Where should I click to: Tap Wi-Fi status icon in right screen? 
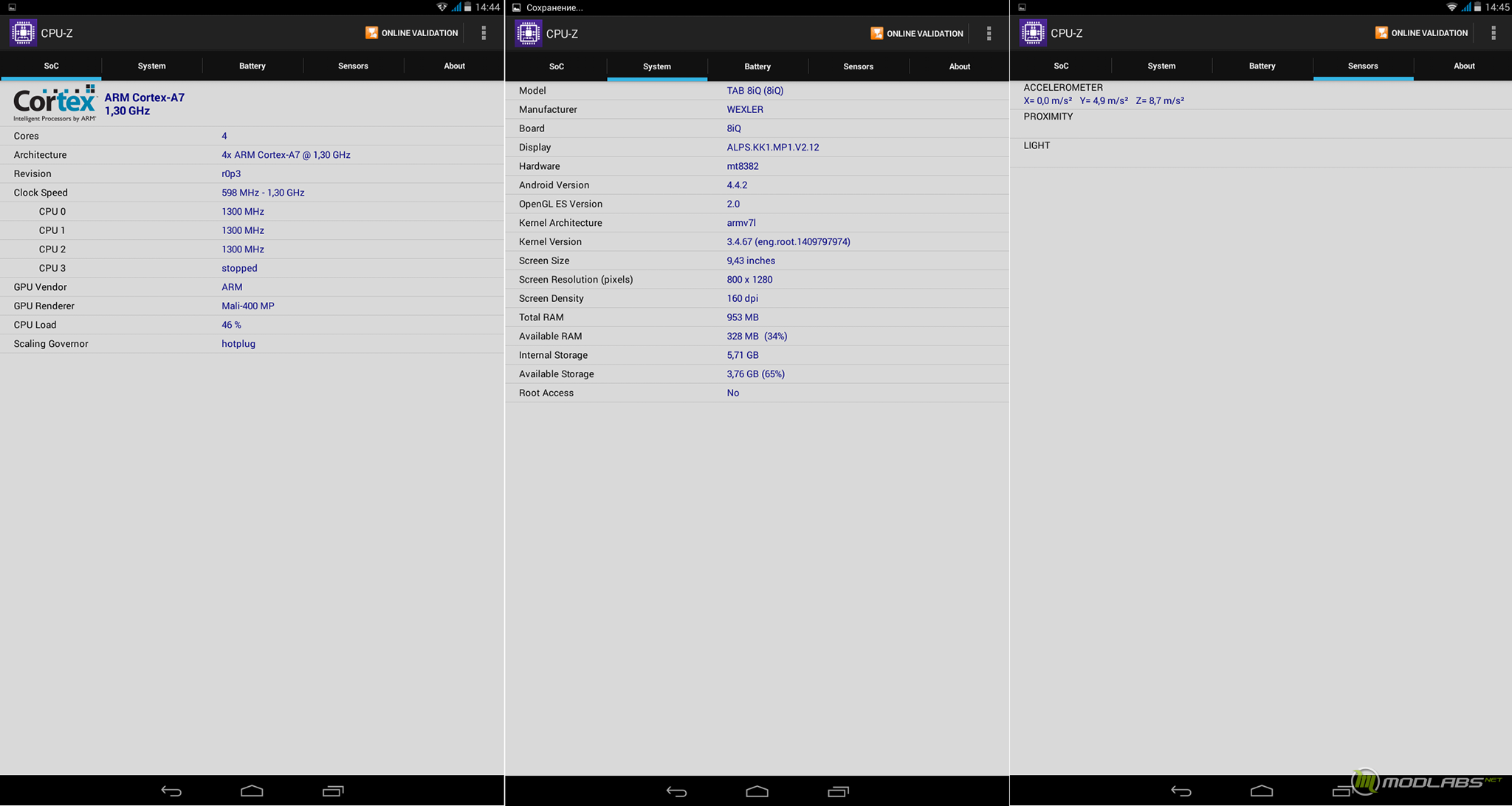[1451, 7]
